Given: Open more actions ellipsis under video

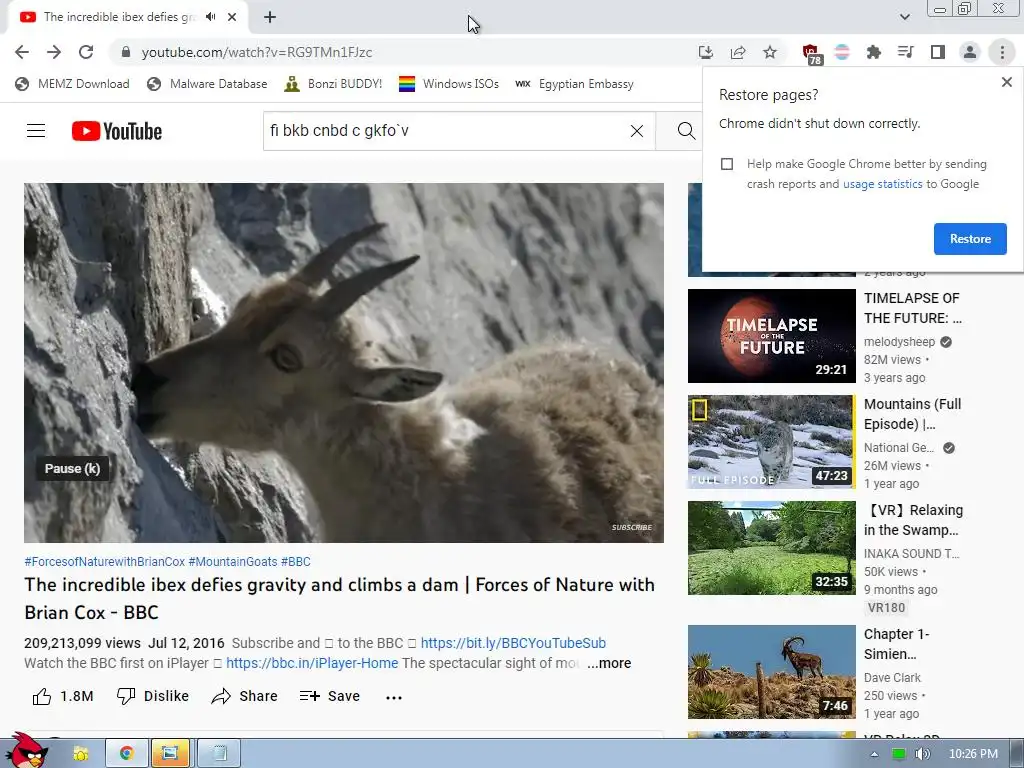Looking at the screenshot, I should click(x=394, y=697).
